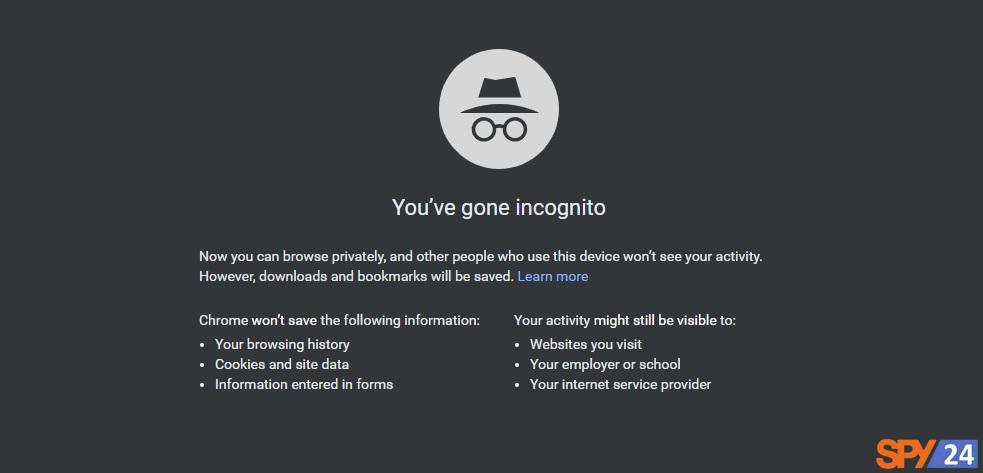Select 'Your employer or school' item
The image size is (983, 473).
coord(605,364)
